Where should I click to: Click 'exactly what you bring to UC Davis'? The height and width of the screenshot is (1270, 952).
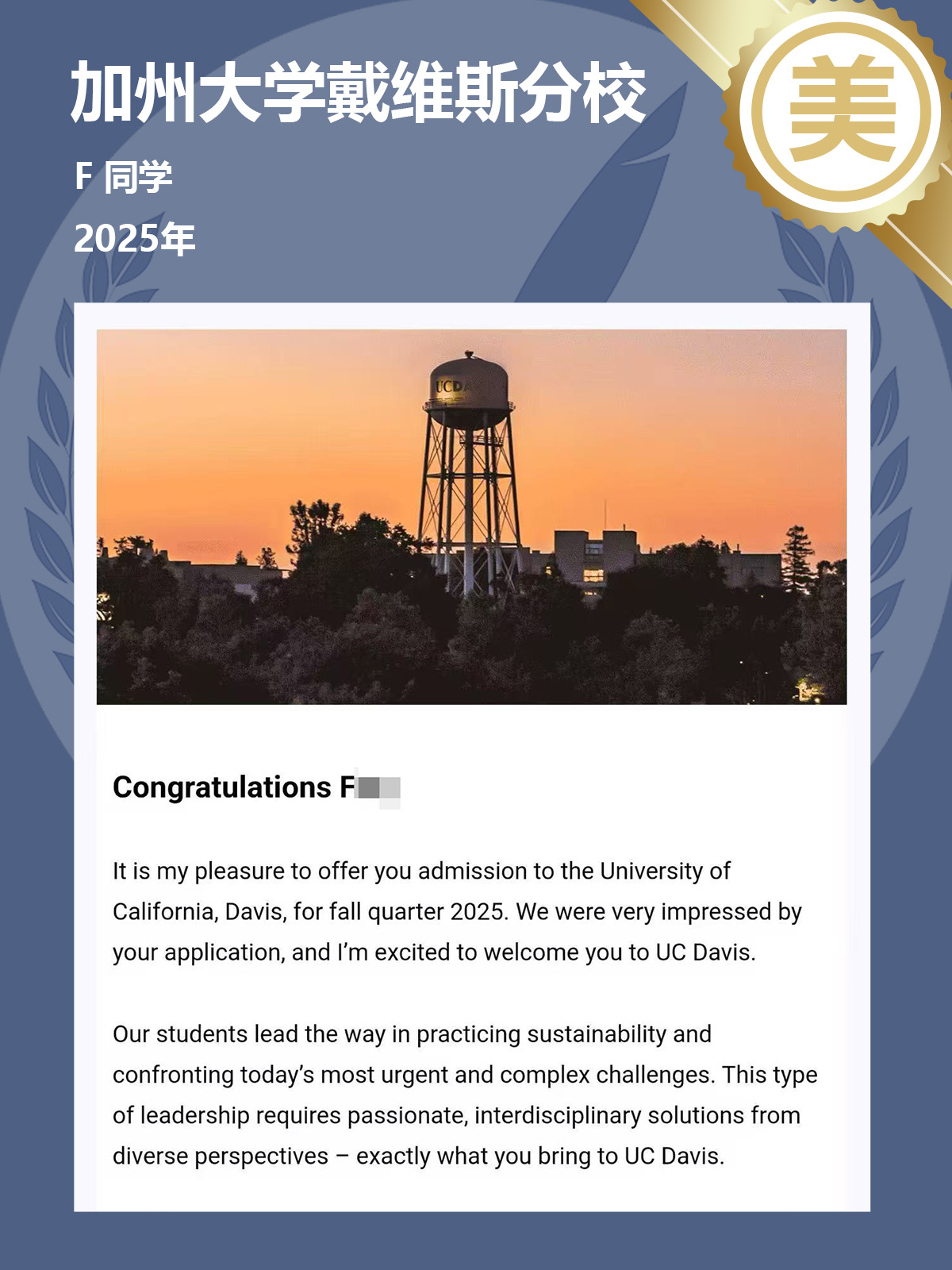click(x=540, y=1156)
